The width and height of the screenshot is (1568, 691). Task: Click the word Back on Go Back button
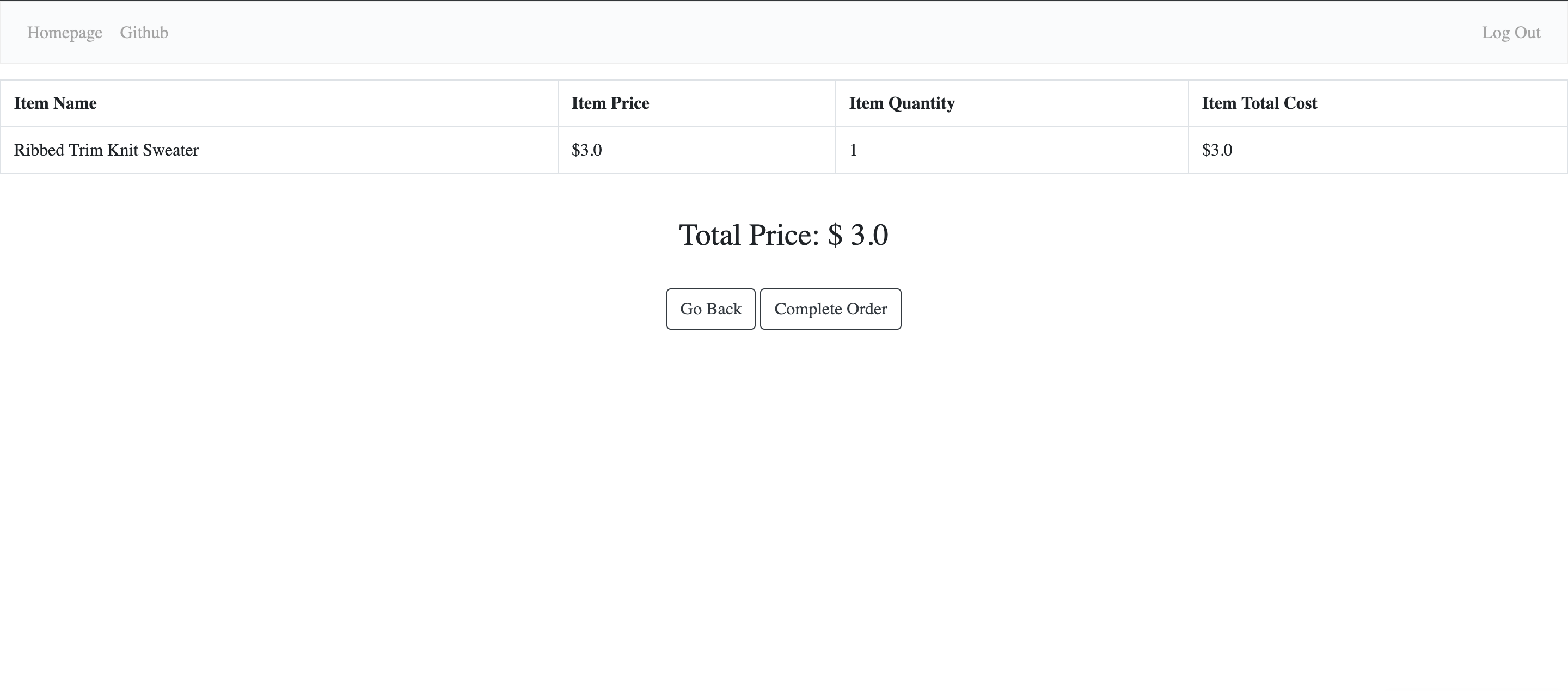(x=724, y=309)
